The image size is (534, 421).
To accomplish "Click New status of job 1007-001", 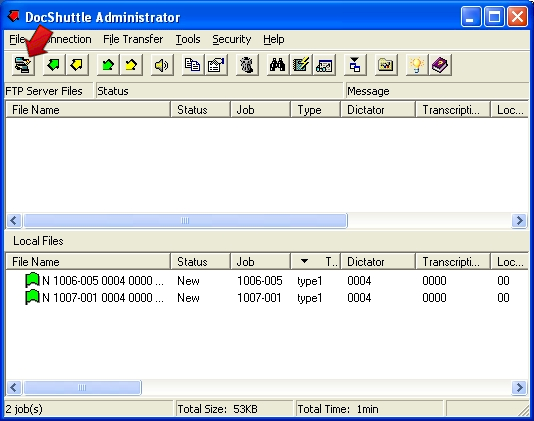I will (x=188, y=298).
